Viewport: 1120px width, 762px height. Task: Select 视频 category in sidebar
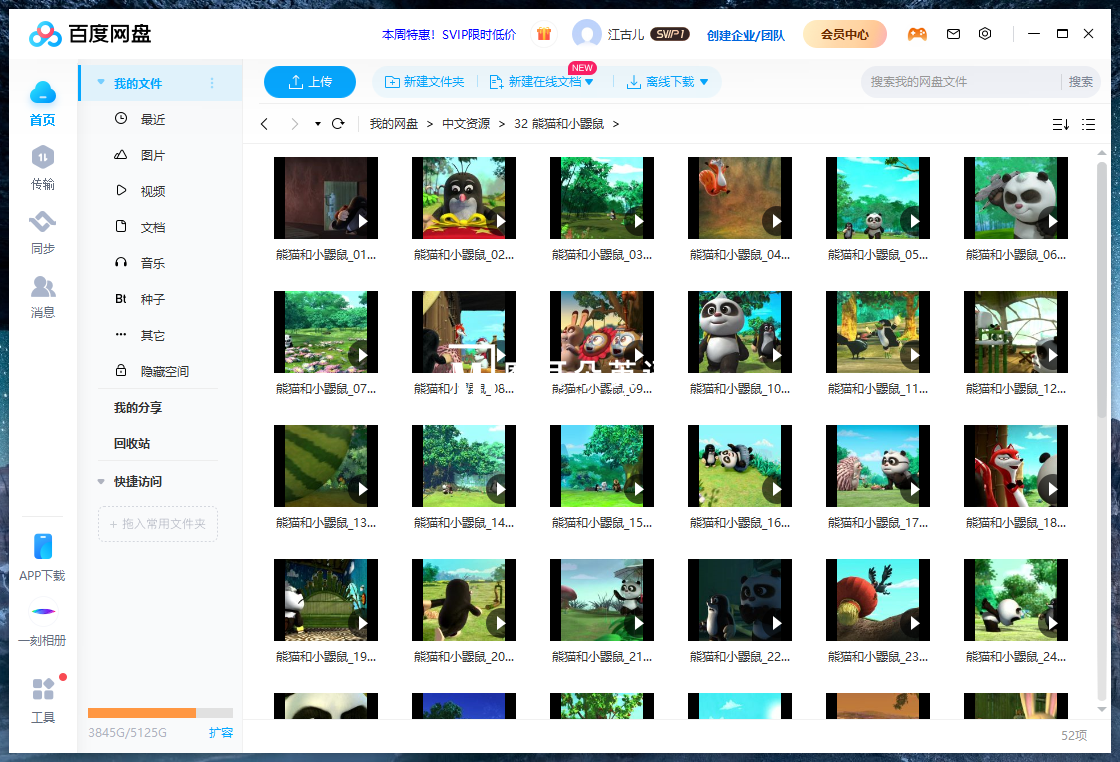click(152, 191)
